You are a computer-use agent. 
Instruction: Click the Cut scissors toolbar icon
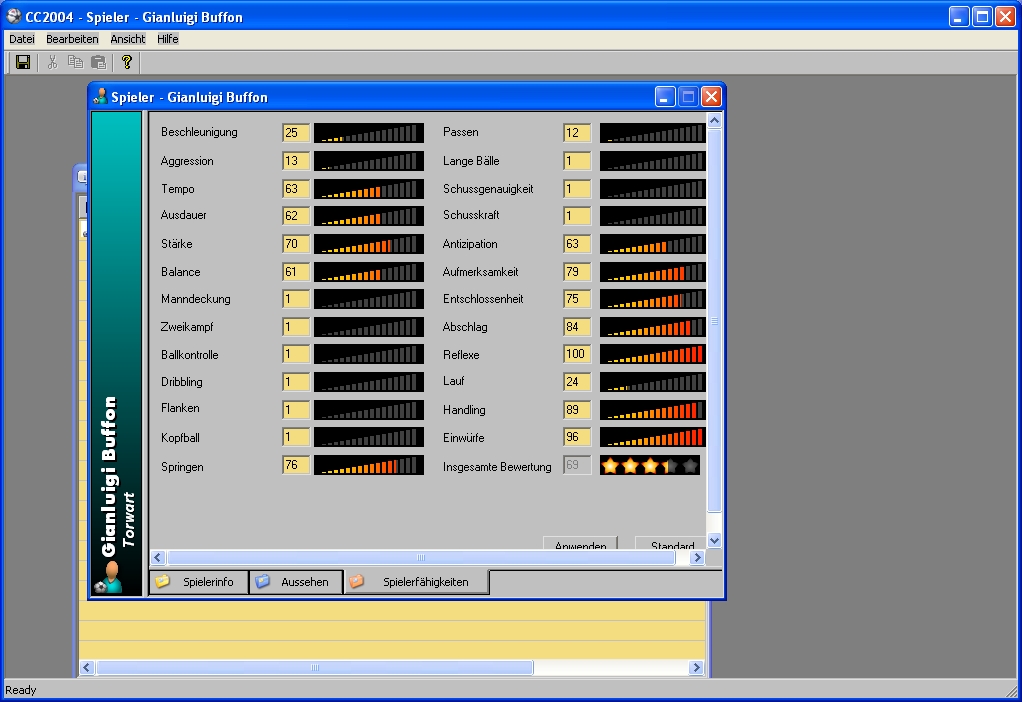click(x=52, y=62)
